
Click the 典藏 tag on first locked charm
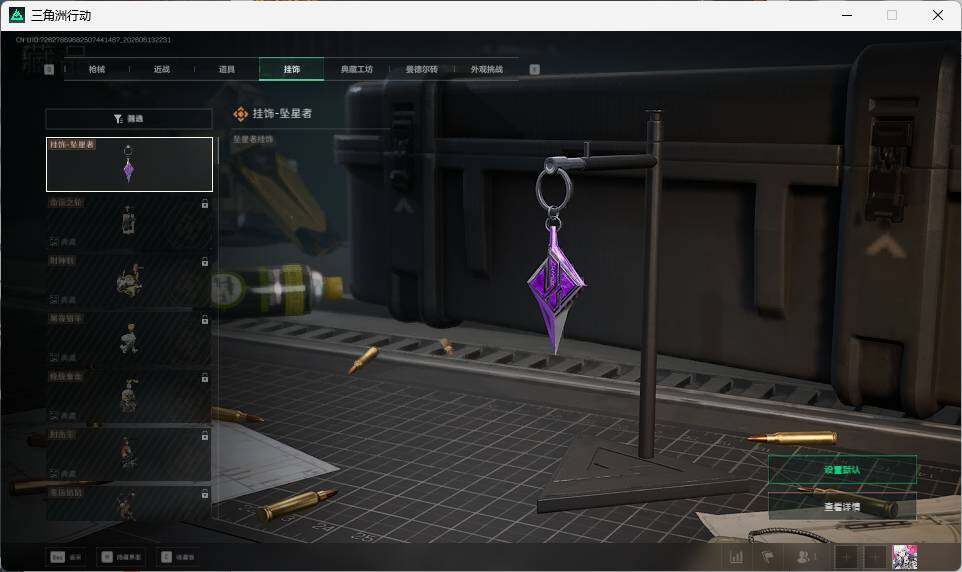pos(63,242)
